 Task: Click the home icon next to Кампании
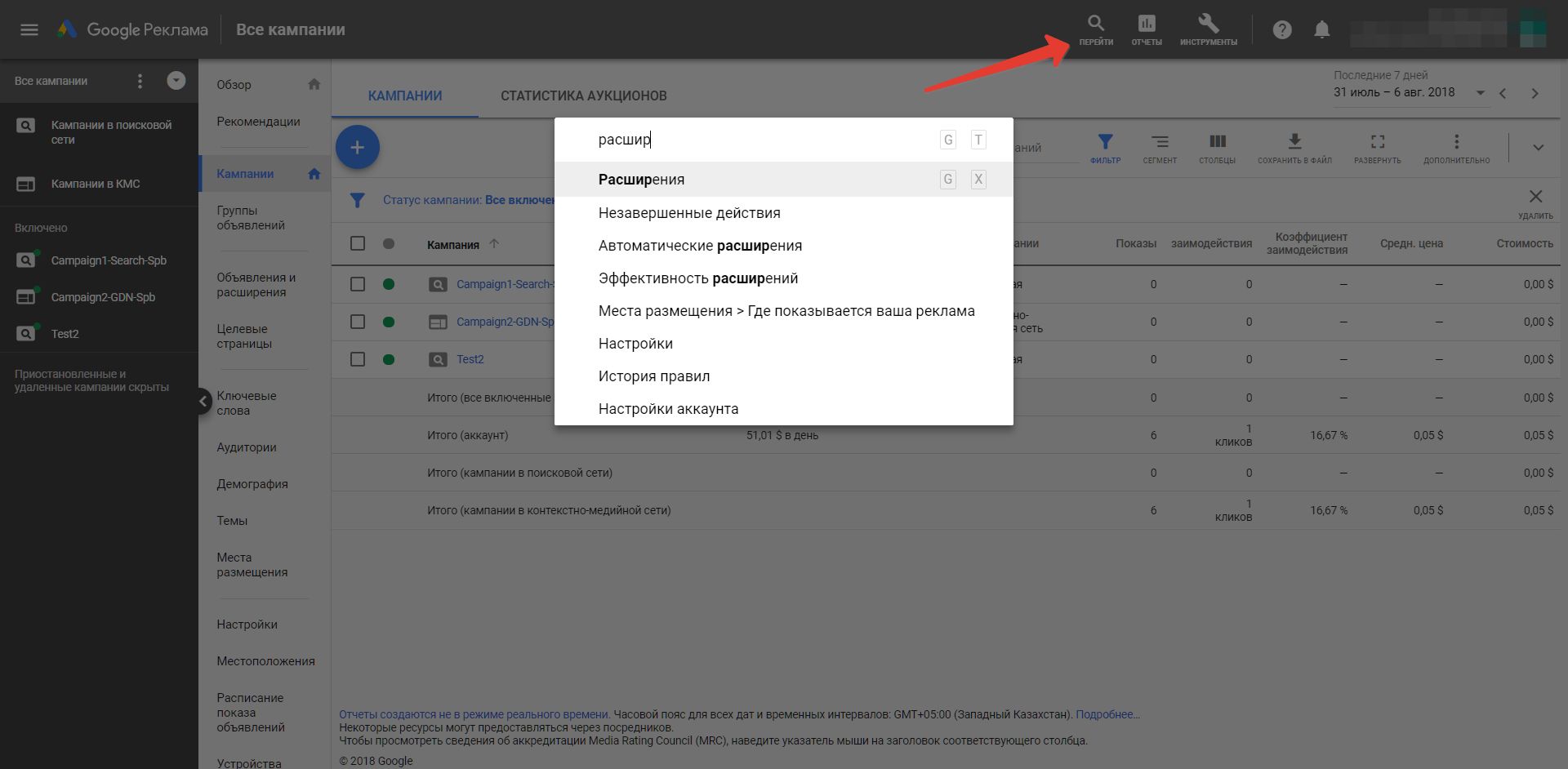(314, 173)
